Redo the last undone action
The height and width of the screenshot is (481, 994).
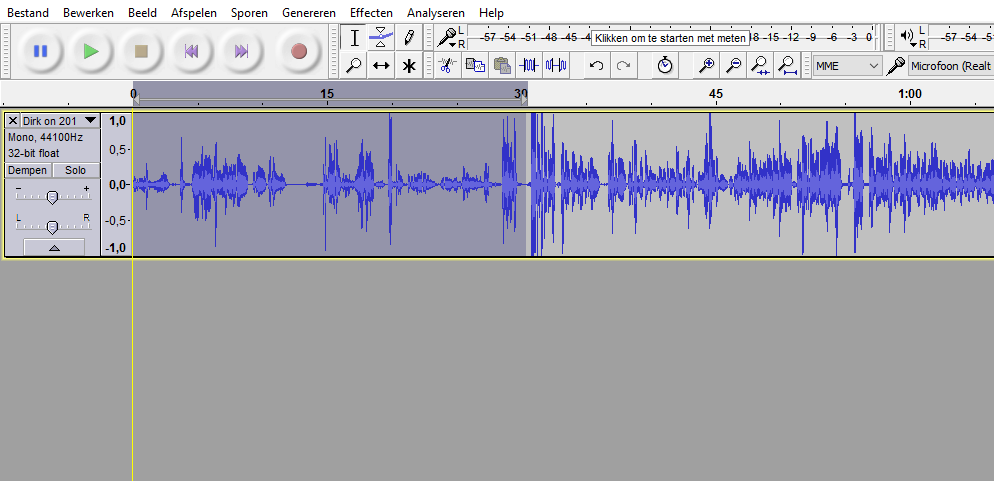tap(624, 65)
